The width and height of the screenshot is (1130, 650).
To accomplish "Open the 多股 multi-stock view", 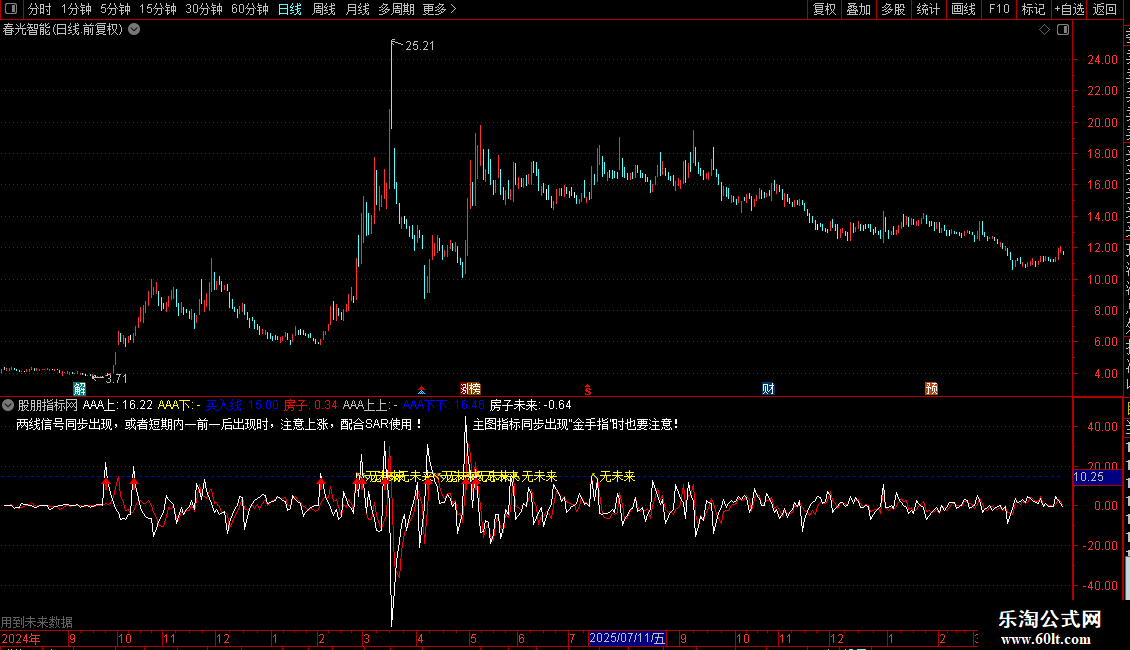I will point(893,9).
